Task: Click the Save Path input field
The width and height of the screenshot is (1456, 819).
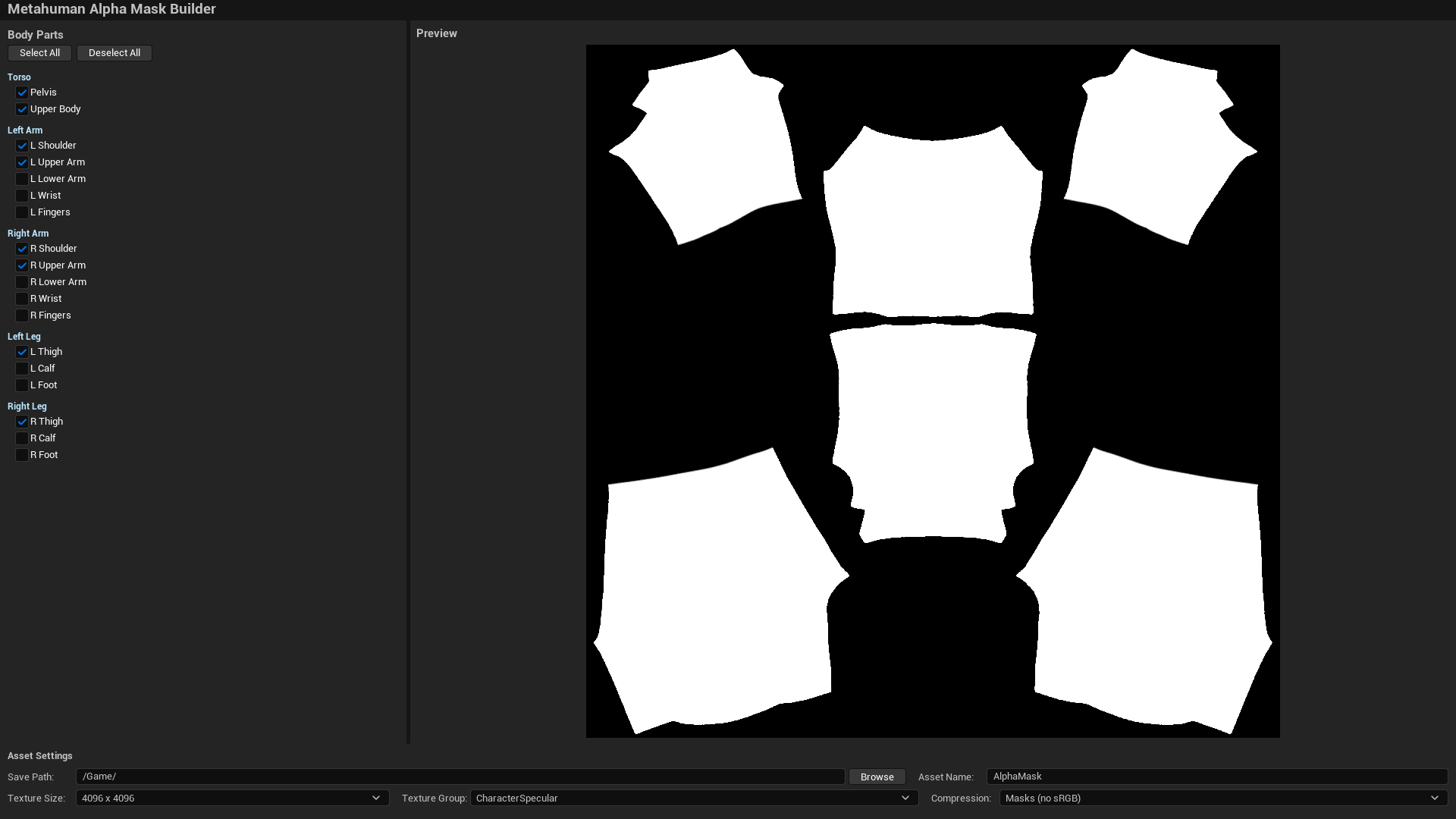Action: tap(460, 777)
